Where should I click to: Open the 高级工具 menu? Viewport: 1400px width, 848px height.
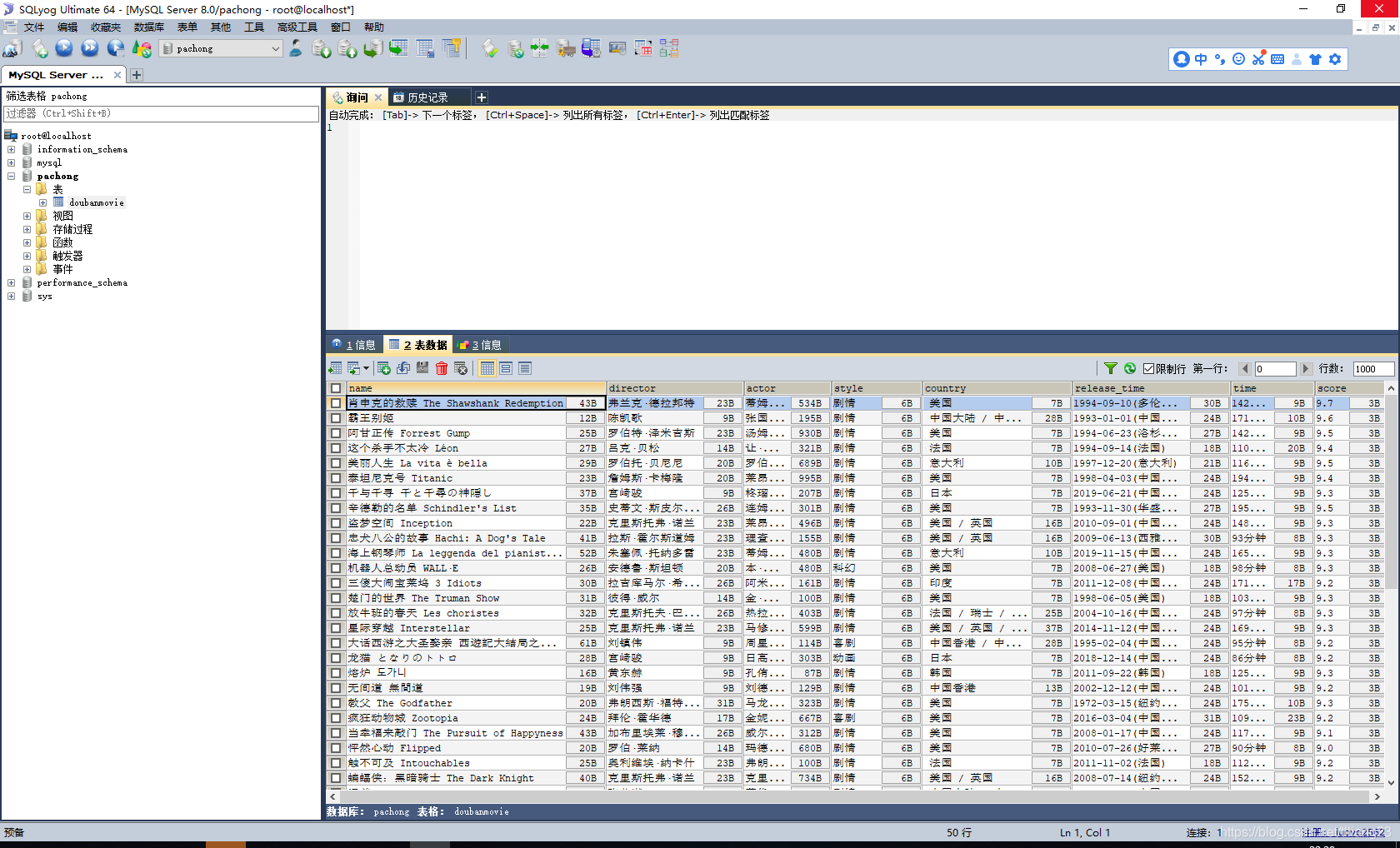point(297,27)
